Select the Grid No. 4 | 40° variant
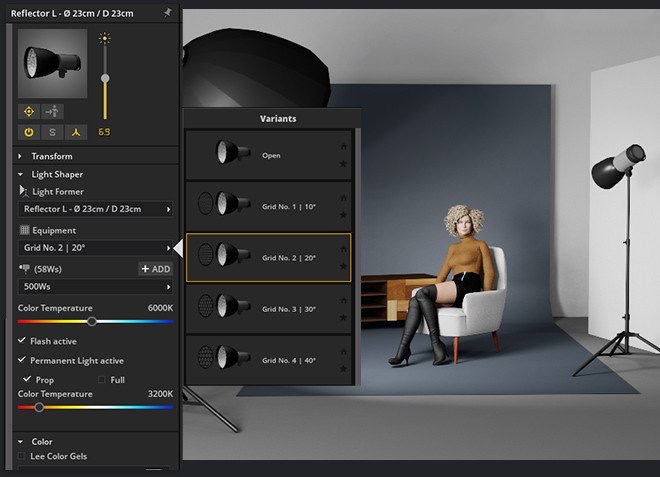The height and width of the screenshot is (477, 660). click(x=268, y=360)
